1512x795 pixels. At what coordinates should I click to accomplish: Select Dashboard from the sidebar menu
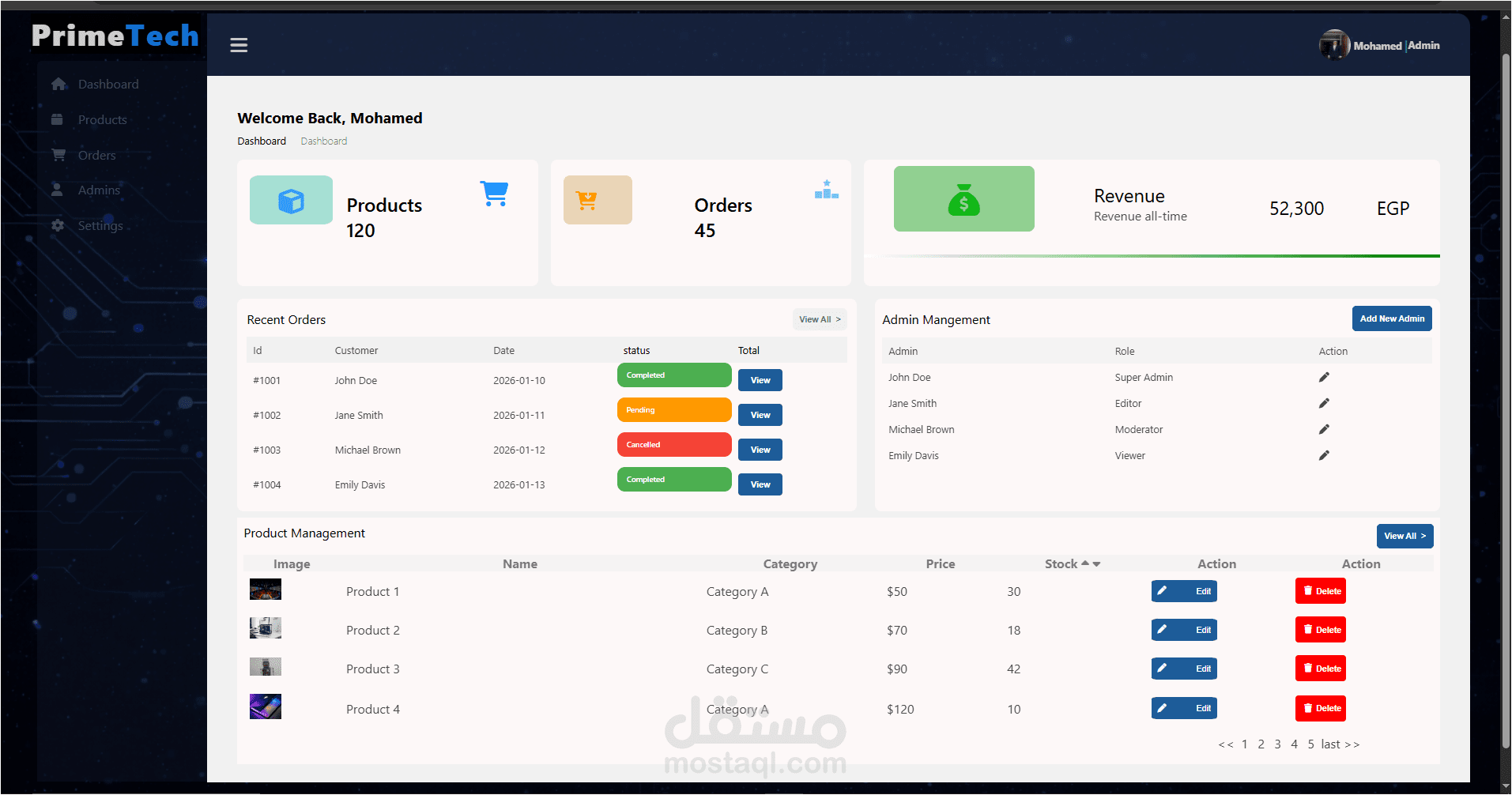tap(108, 84)
